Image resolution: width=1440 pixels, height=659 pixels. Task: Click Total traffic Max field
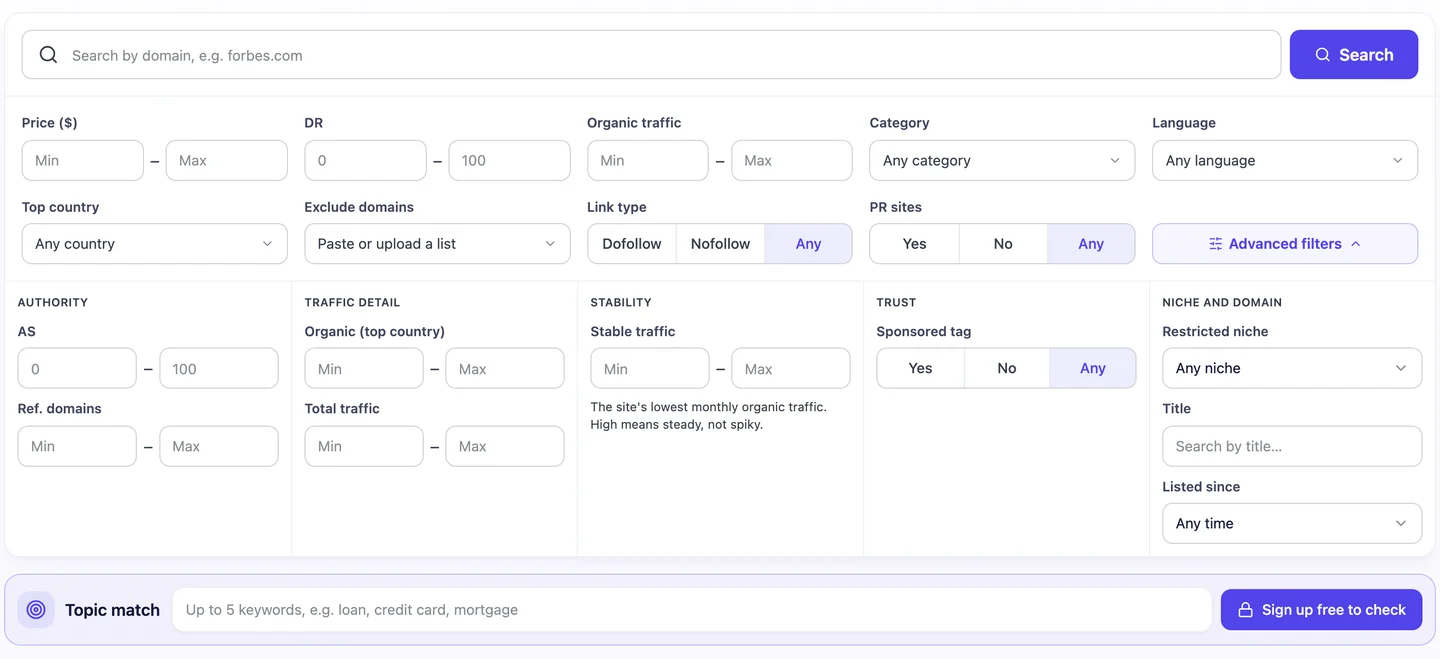pyautogui.click(x=505, y=446)
